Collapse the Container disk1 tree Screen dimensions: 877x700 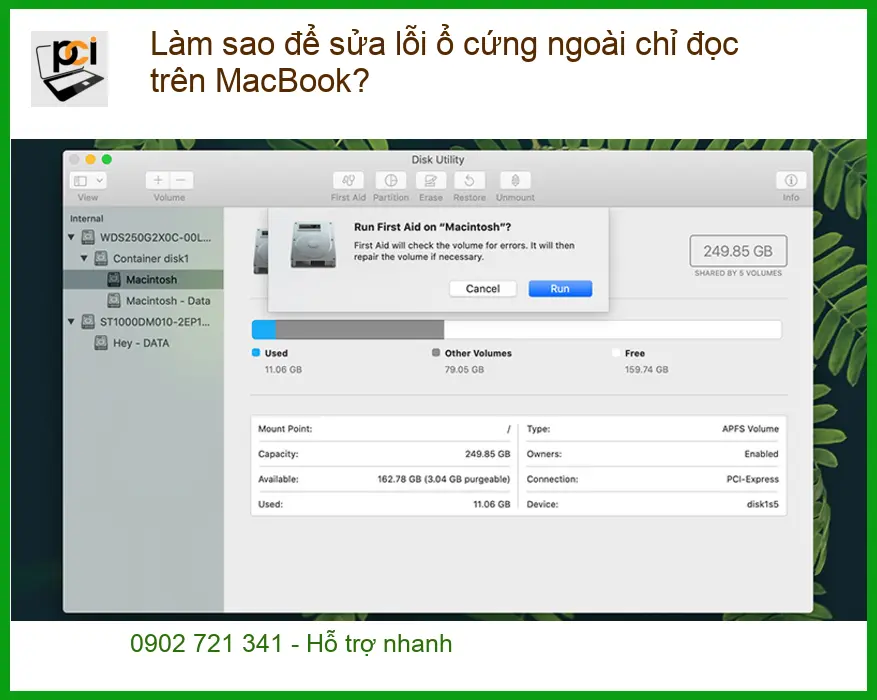[x=84, y=258]
